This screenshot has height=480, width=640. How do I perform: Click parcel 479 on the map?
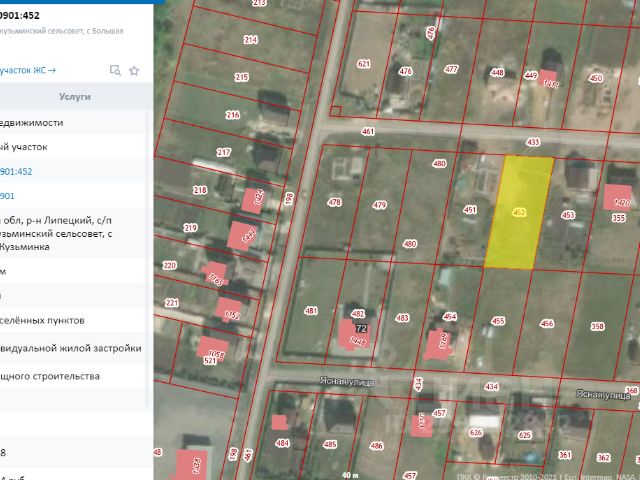(379, 205)
